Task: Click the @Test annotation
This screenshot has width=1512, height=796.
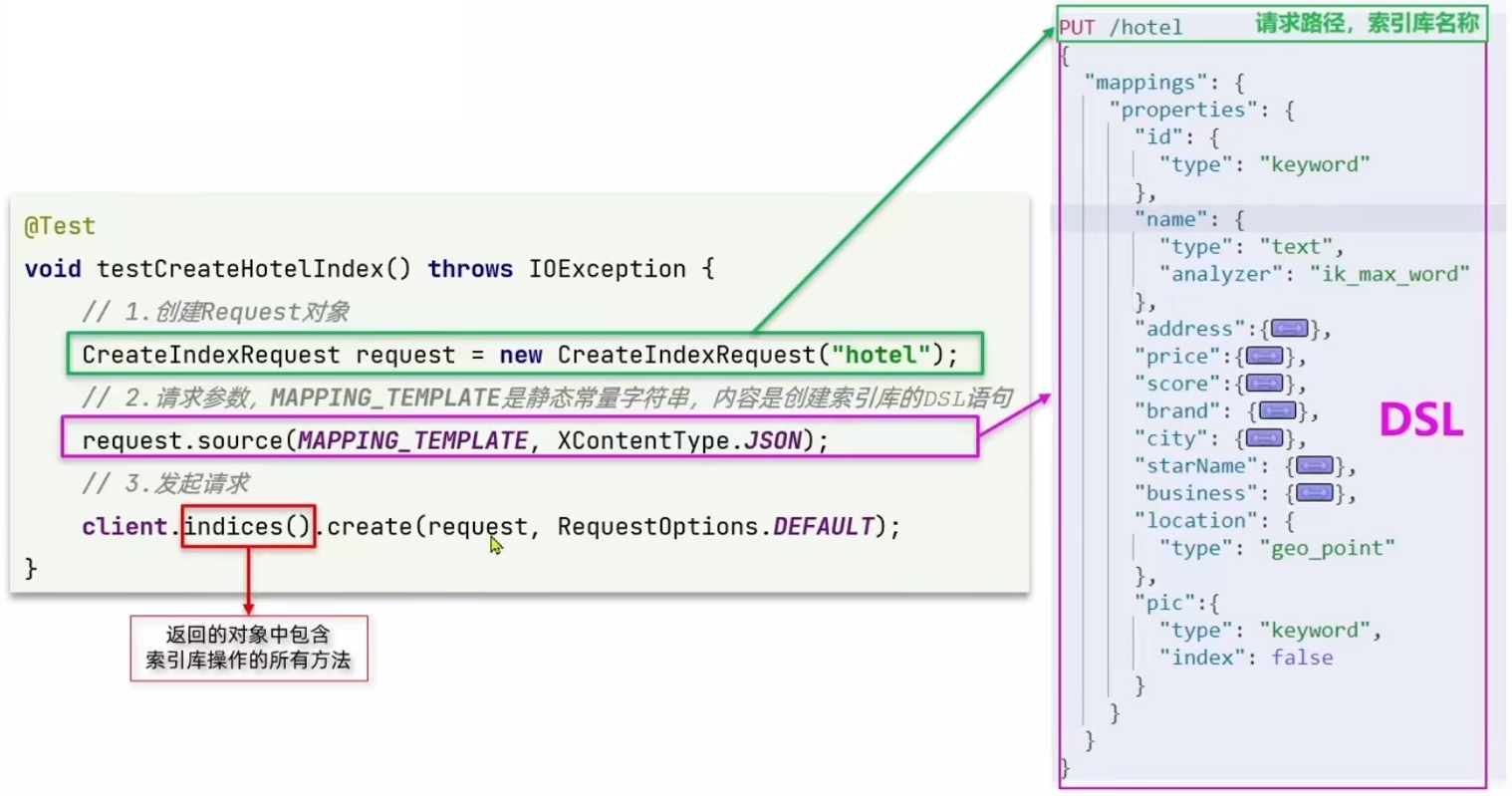Action: (60, 226)
